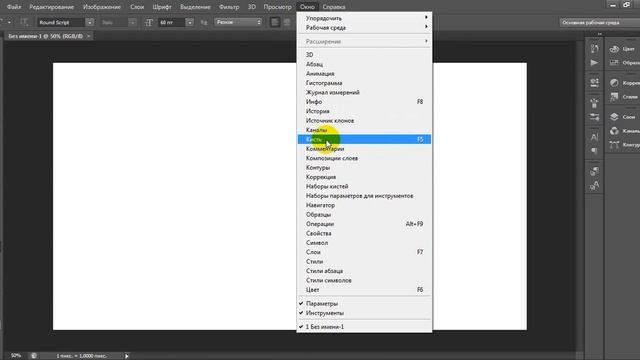Toggle text orientation icon in options bar
The width and height of the screenshot is (640, 360).
[x=24, y=22]
